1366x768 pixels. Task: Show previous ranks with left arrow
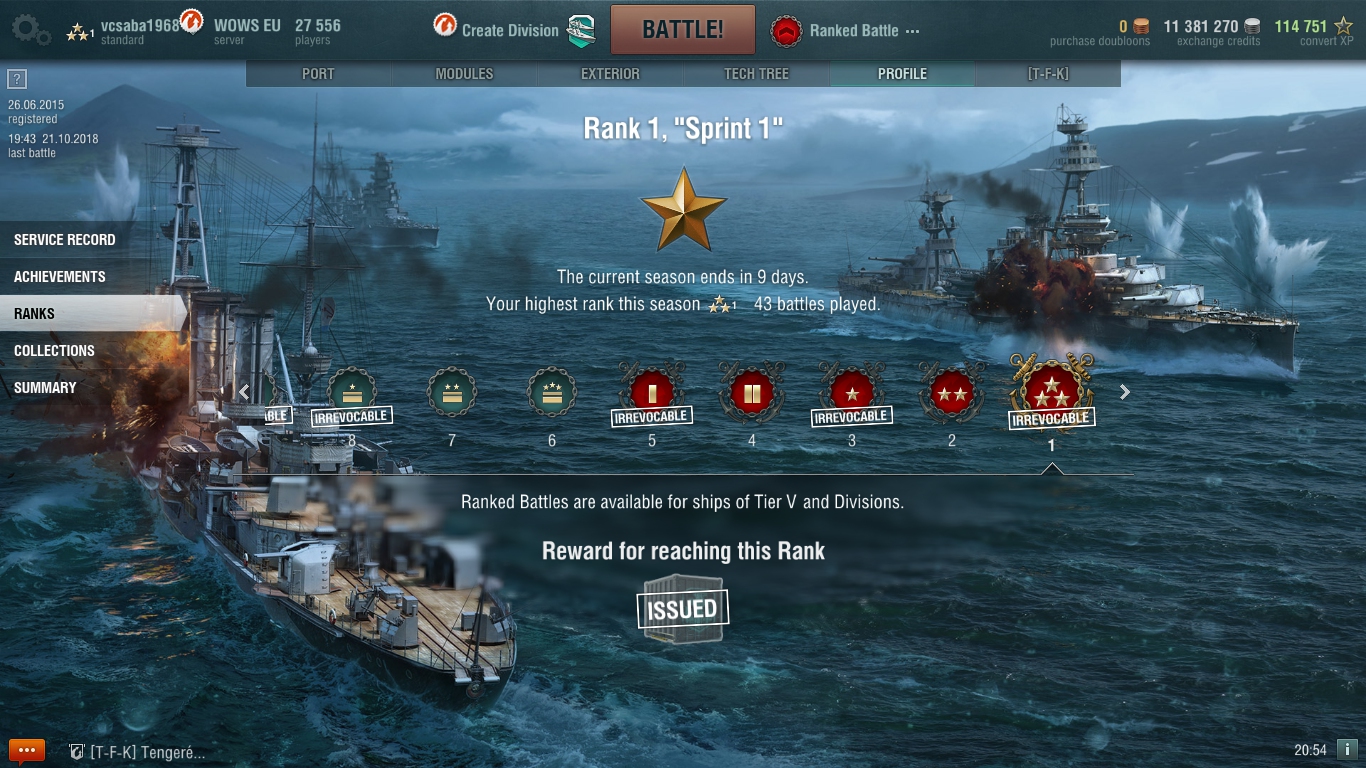(244, 392)
